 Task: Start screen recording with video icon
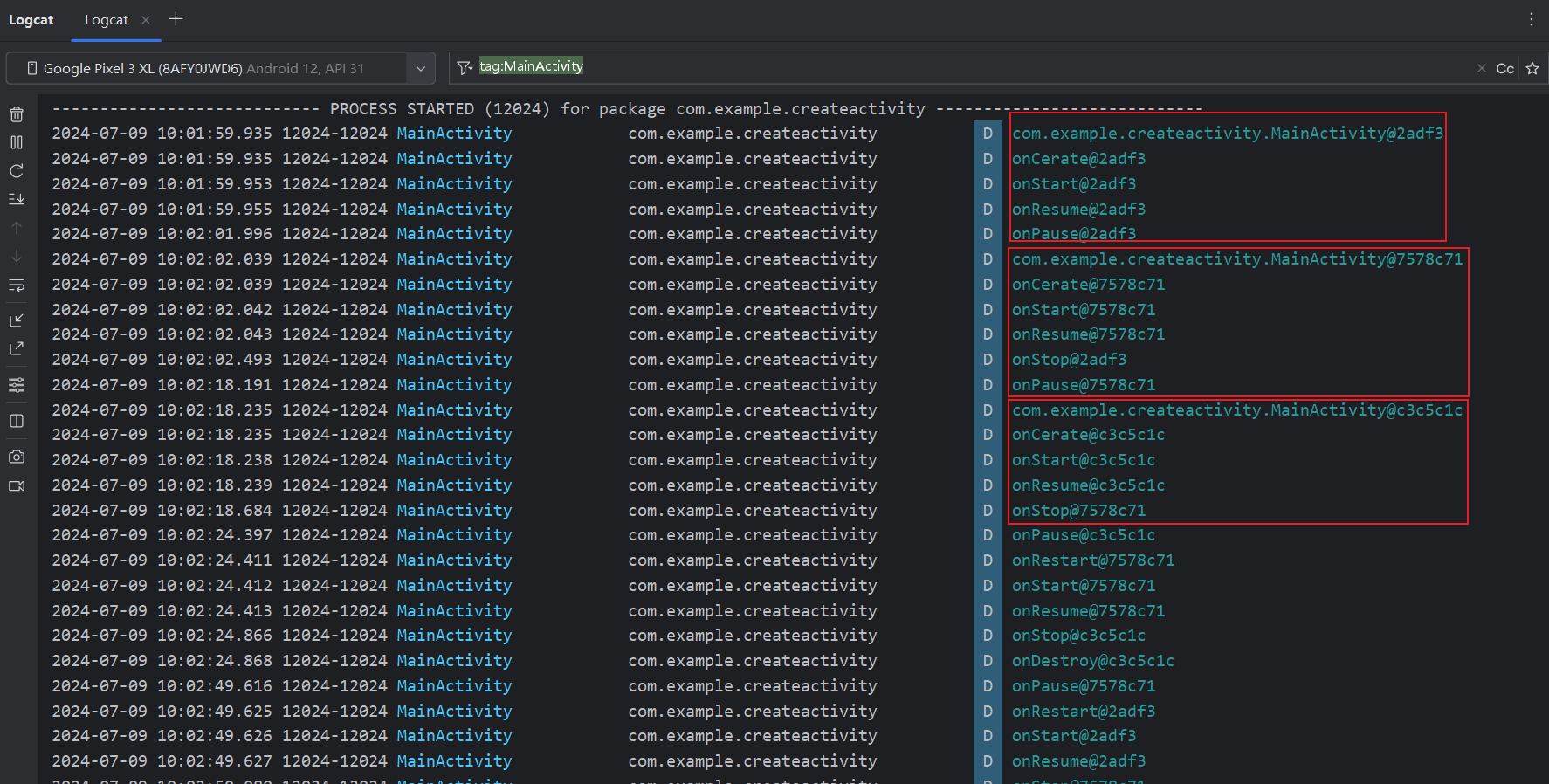tap(17, 486)
